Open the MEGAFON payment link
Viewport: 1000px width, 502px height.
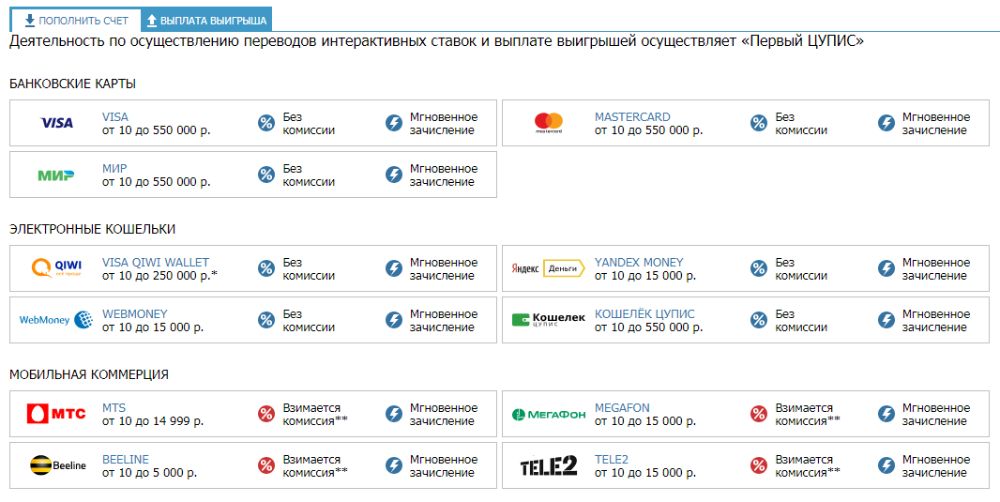pos(622,408)
